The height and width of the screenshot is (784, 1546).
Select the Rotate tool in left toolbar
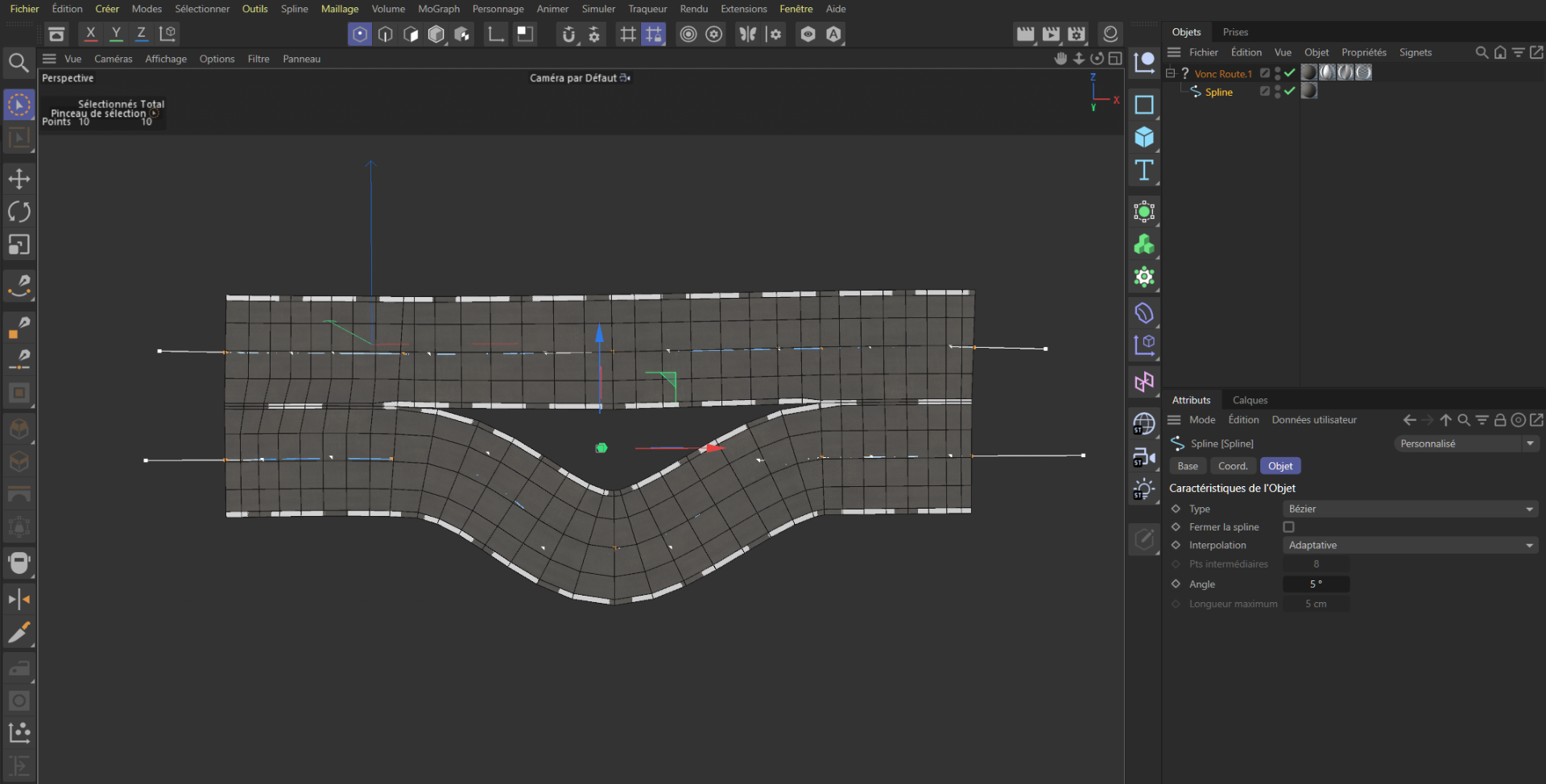[19, 212]
